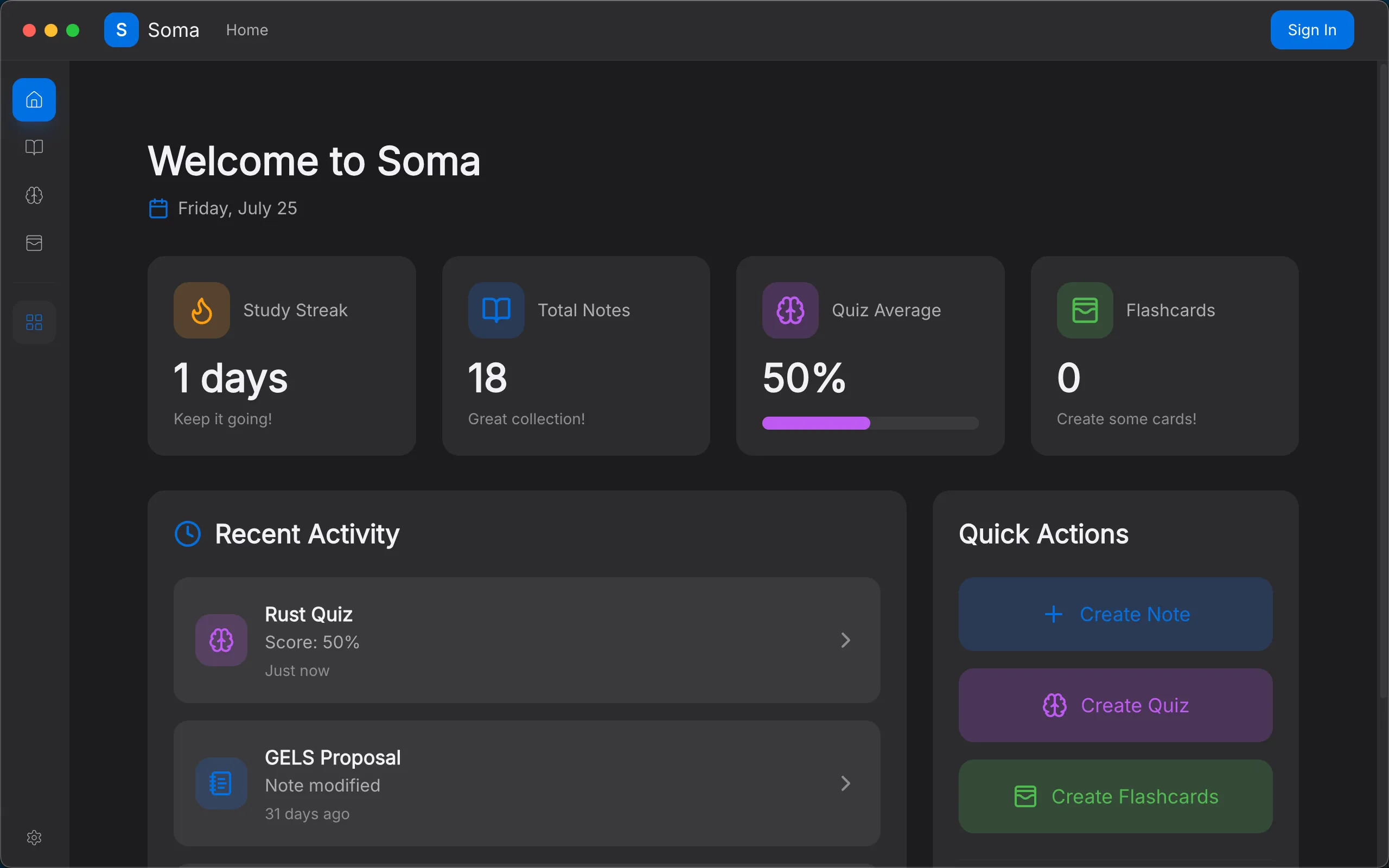This screenshot has width=1389, height=868.
Task: Click the 'Keep it going!' caption
Action: (x=222, y=419)
